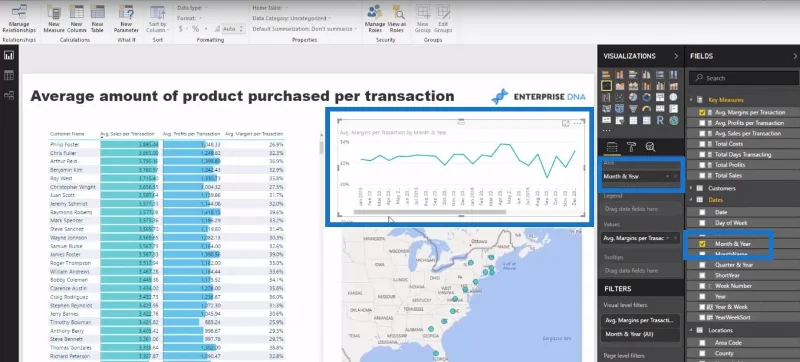Switch to Model relationships view in sidebar

(x=9, y=95)
